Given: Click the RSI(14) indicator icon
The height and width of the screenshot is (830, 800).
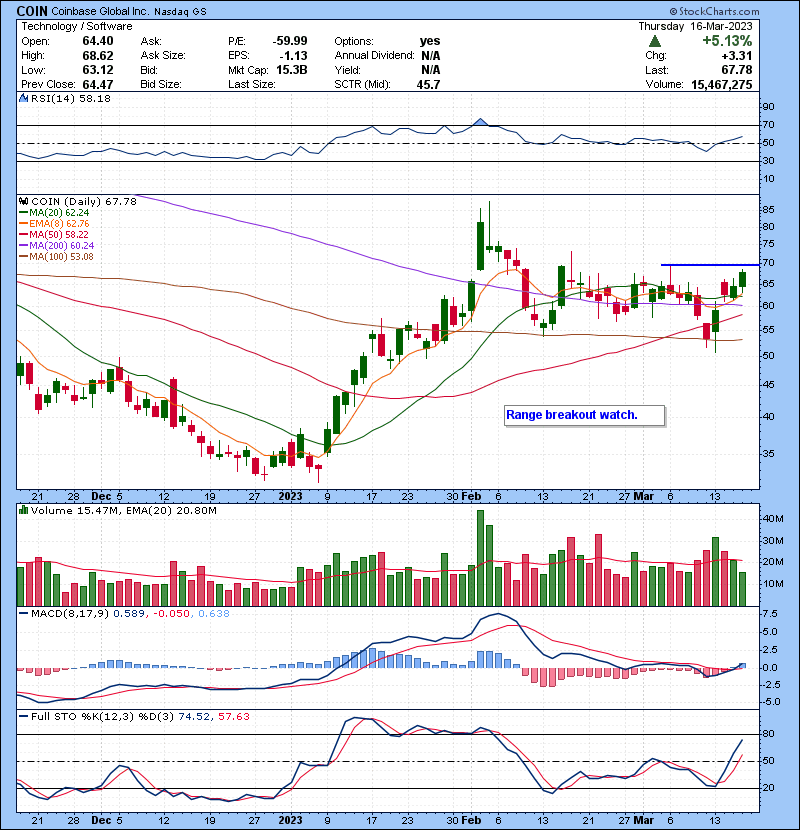Looking at the screenshot, I should (x=23, y=98).
